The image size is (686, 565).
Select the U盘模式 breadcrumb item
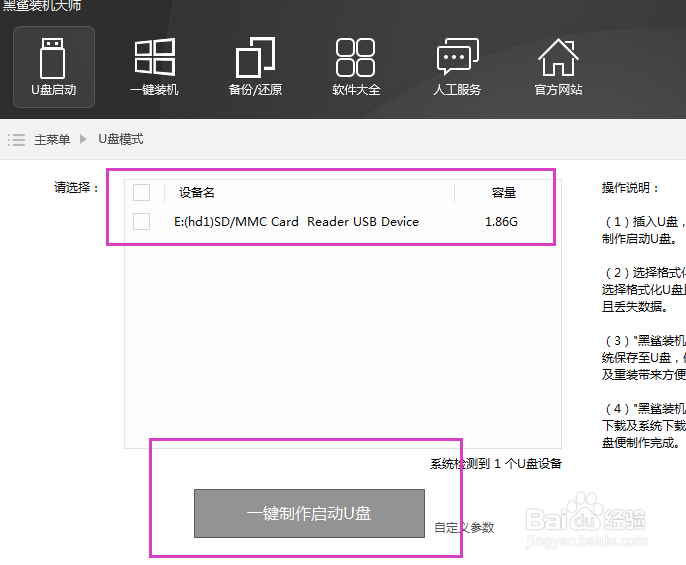pos(121,139)
